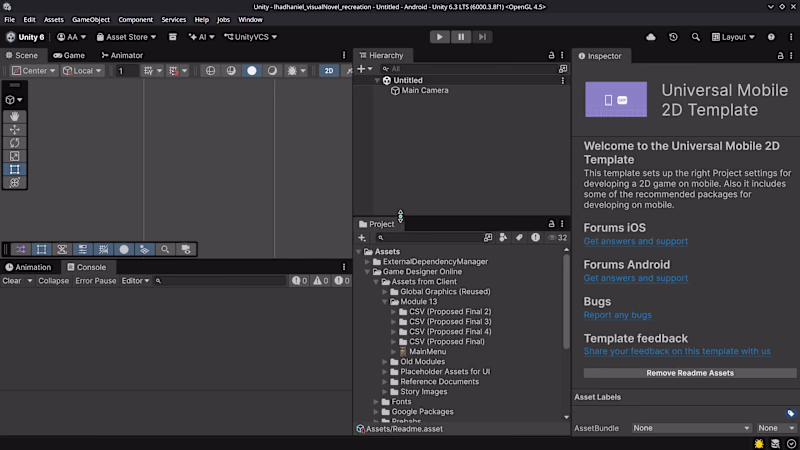The image size is (800, 450).
Task: Open the Layout dropdown
Action: click(x=733, y=37)
